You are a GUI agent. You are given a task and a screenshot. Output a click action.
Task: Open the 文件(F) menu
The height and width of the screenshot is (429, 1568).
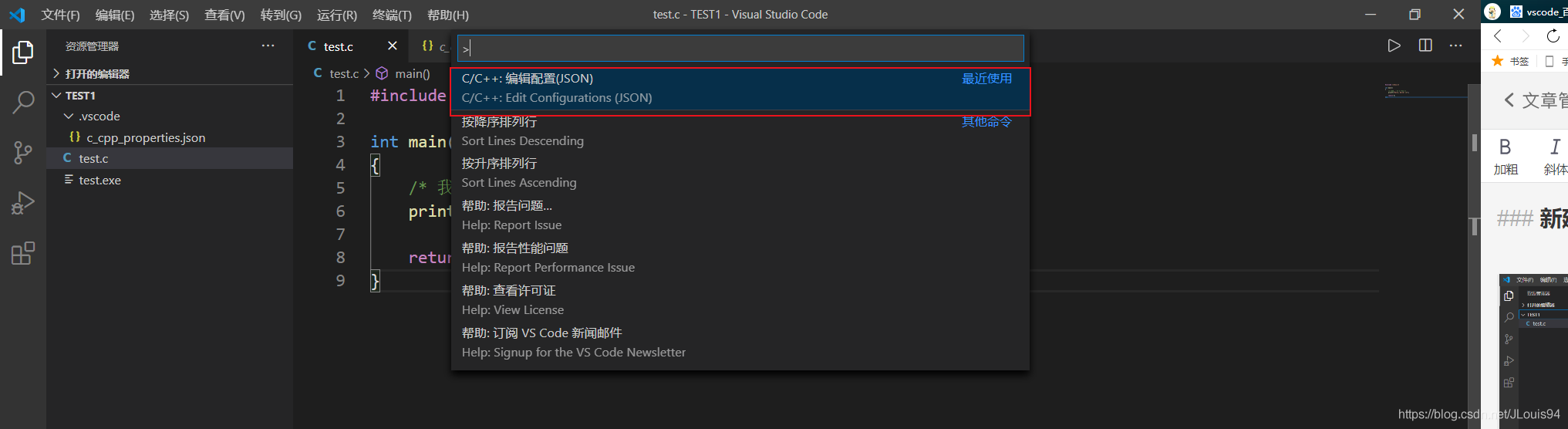60,15
